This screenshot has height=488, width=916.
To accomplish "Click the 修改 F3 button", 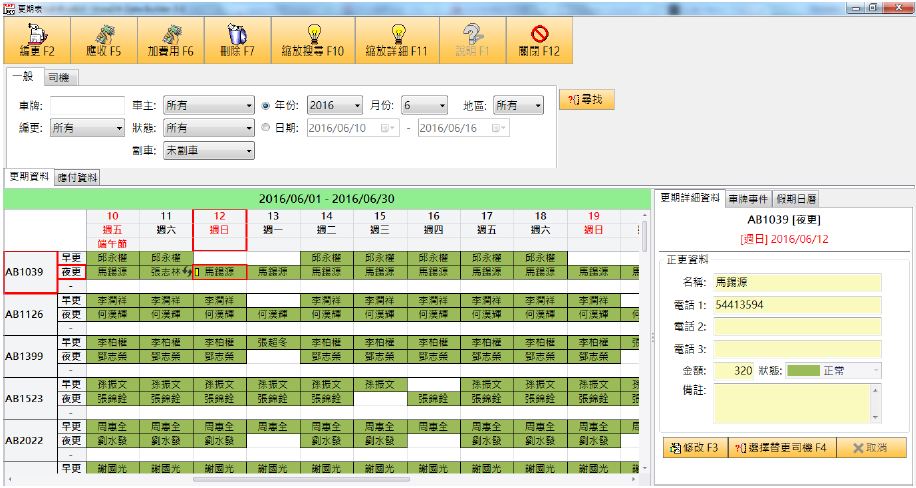I will [x=695, y=448].
